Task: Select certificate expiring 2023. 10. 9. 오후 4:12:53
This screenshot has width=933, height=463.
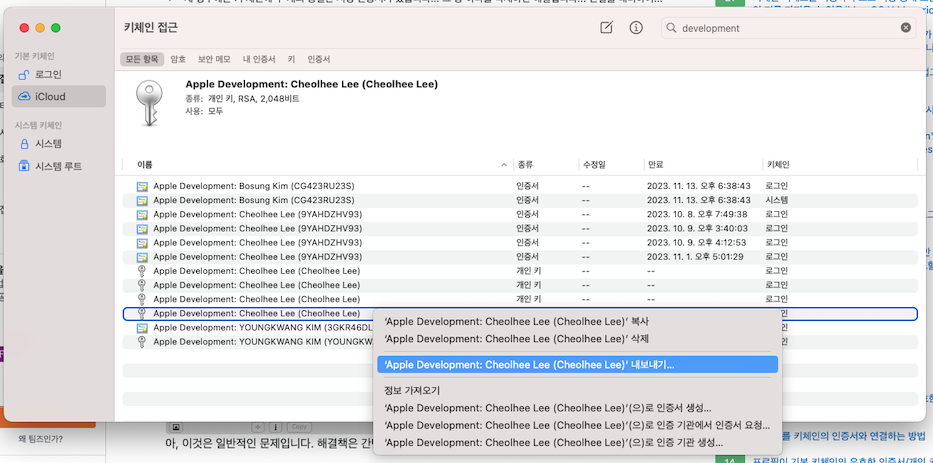Action: pyautogui.click(x=520, y=243)
